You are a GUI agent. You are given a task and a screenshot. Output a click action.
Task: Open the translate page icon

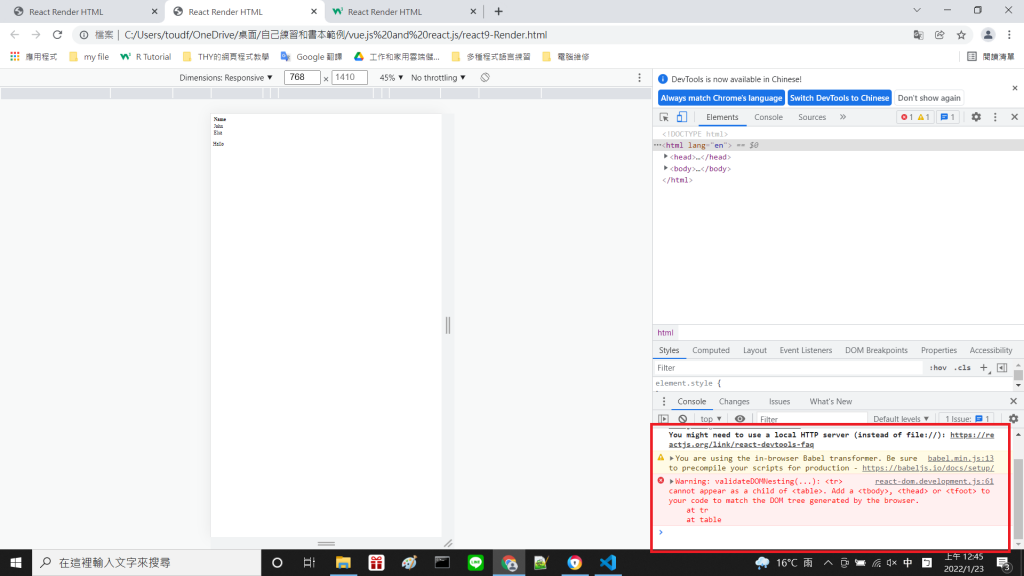point(918,35)
